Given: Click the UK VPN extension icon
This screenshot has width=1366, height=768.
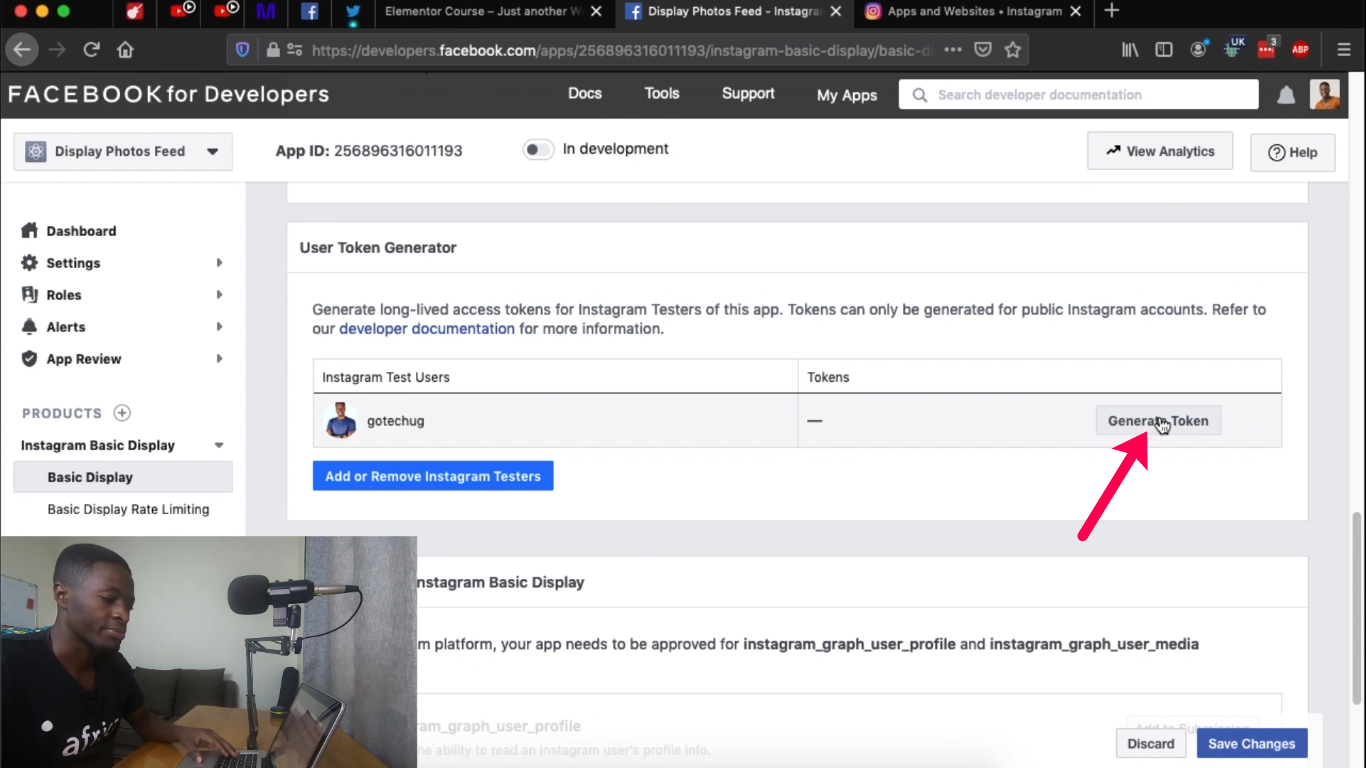Looking at the screenshot, I should [1234, 47].
